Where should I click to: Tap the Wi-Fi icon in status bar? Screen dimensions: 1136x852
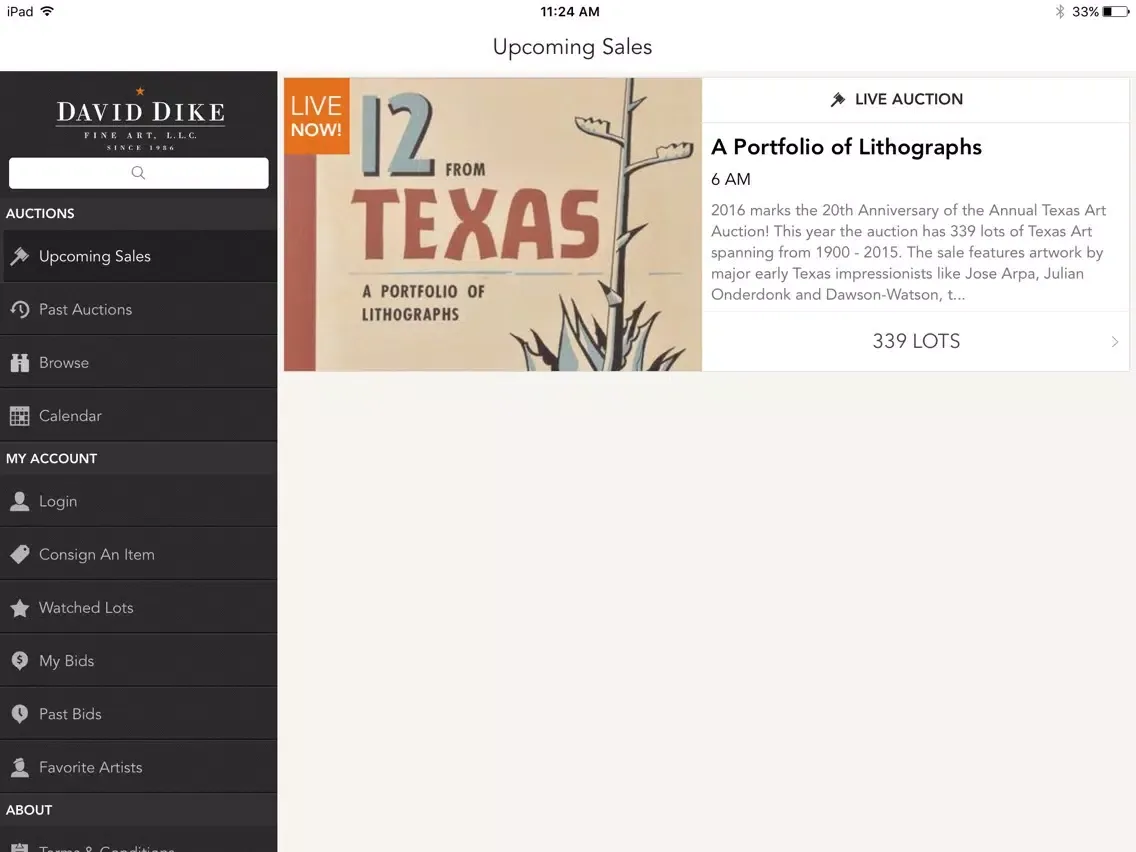click(47, 11)
